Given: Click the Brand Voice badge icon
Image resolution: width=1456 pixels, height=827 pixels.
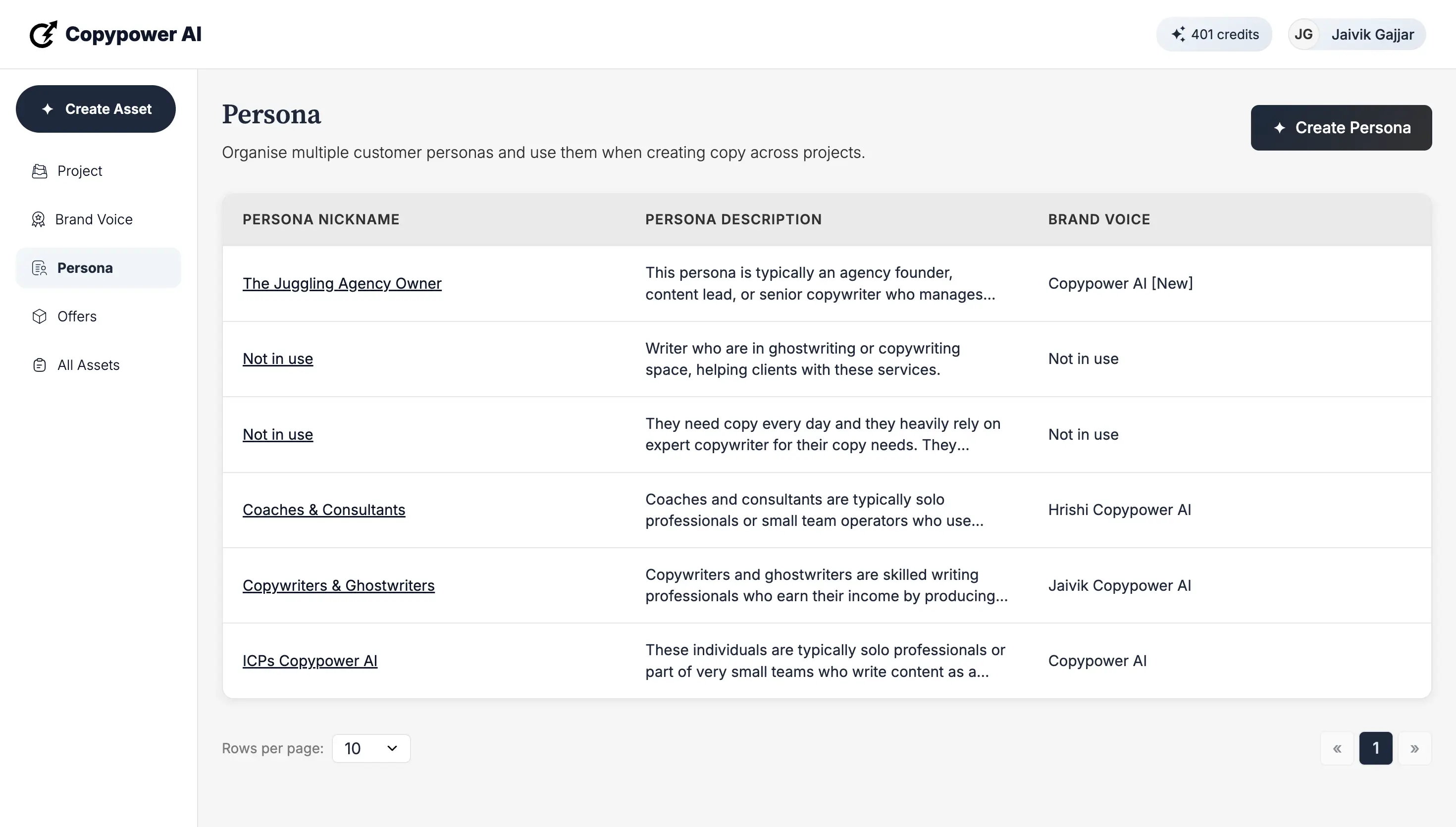Looking at the screenshot, I should (x=39, y=219).
